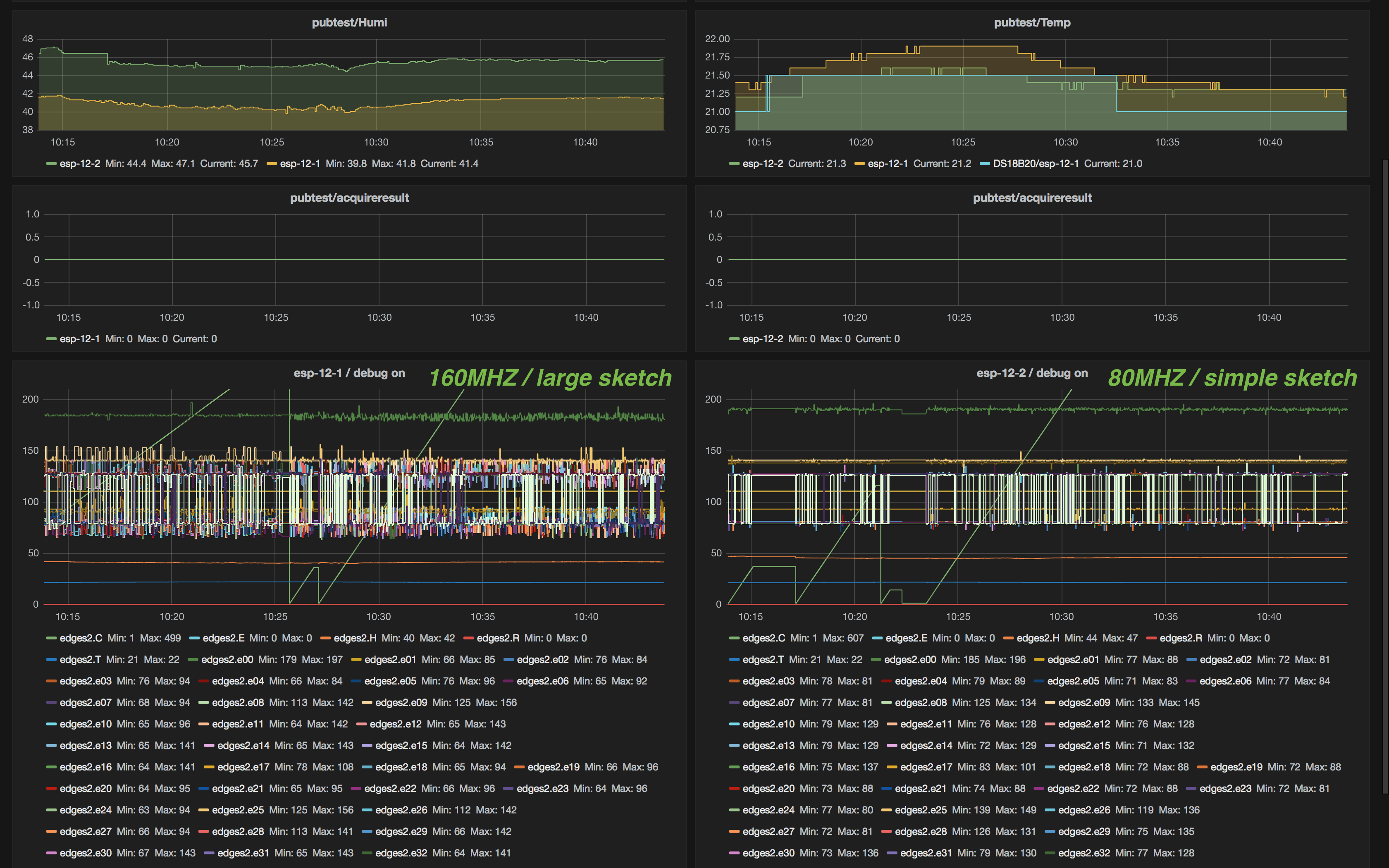Select edges2.e12 Min 65 Max 143 entry
Image resolution: width=1389 pixels, height=868 pixels.
396,724
